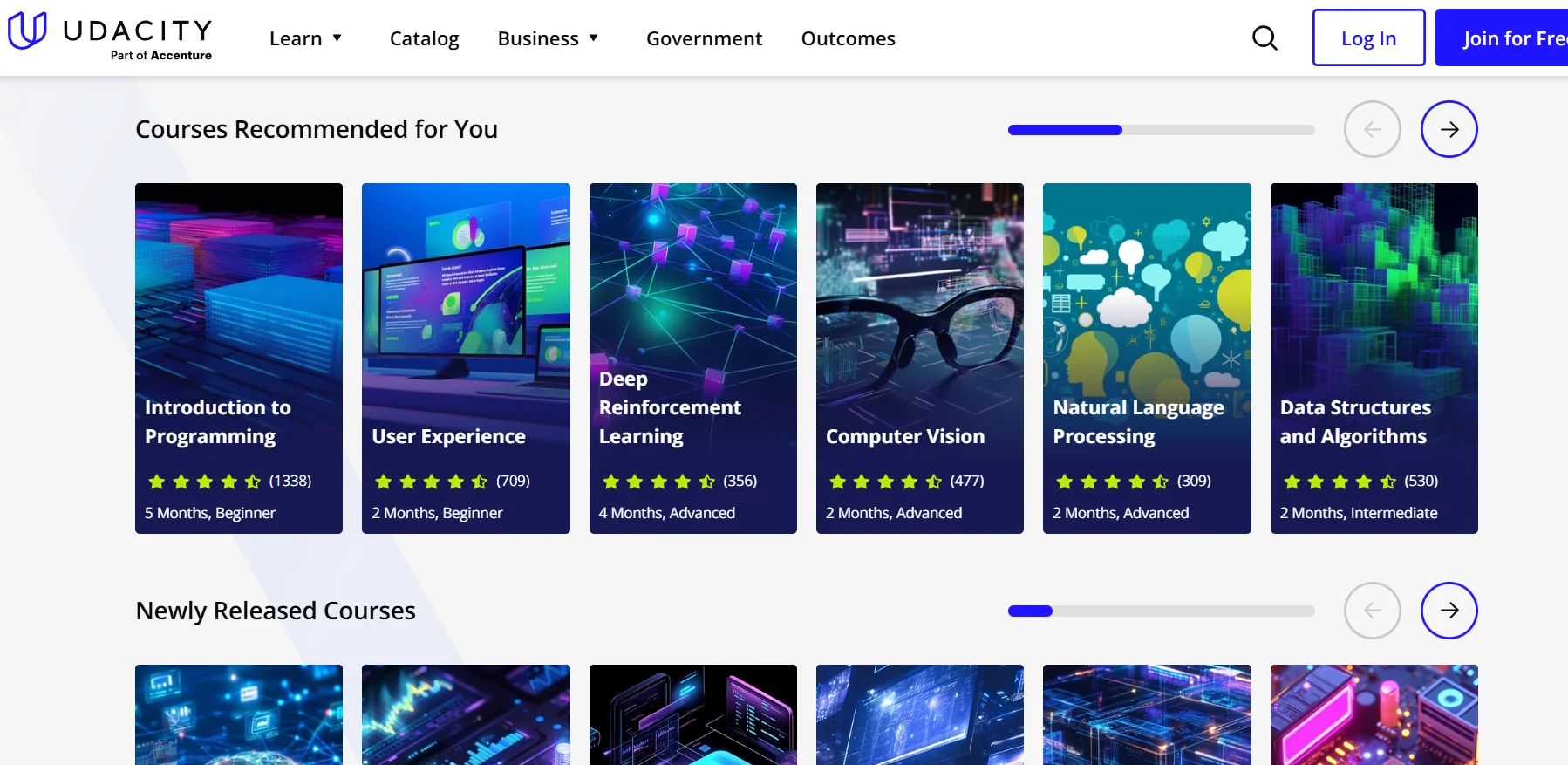Open the search magnifier icon
The width and height of the screenshot is (1568, 765).
[x=1265, y=38]
